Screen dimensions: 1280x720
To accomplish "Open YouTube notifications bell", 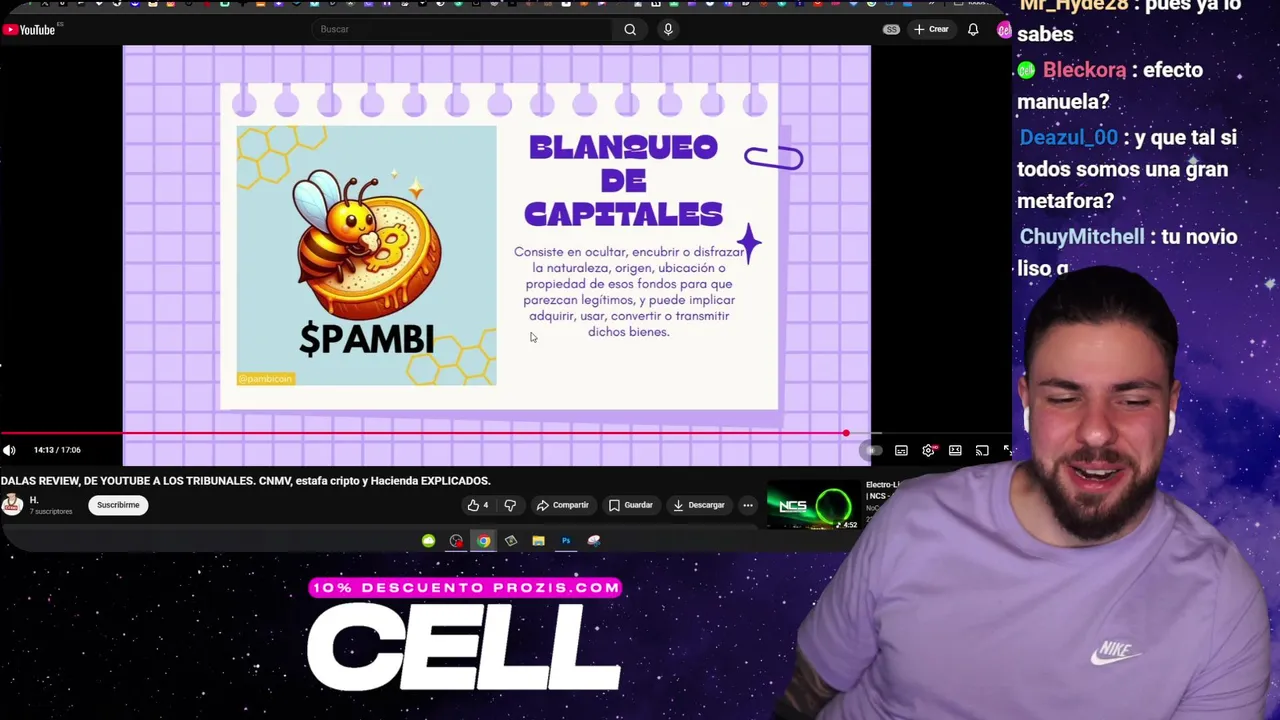I will [973, 29].
